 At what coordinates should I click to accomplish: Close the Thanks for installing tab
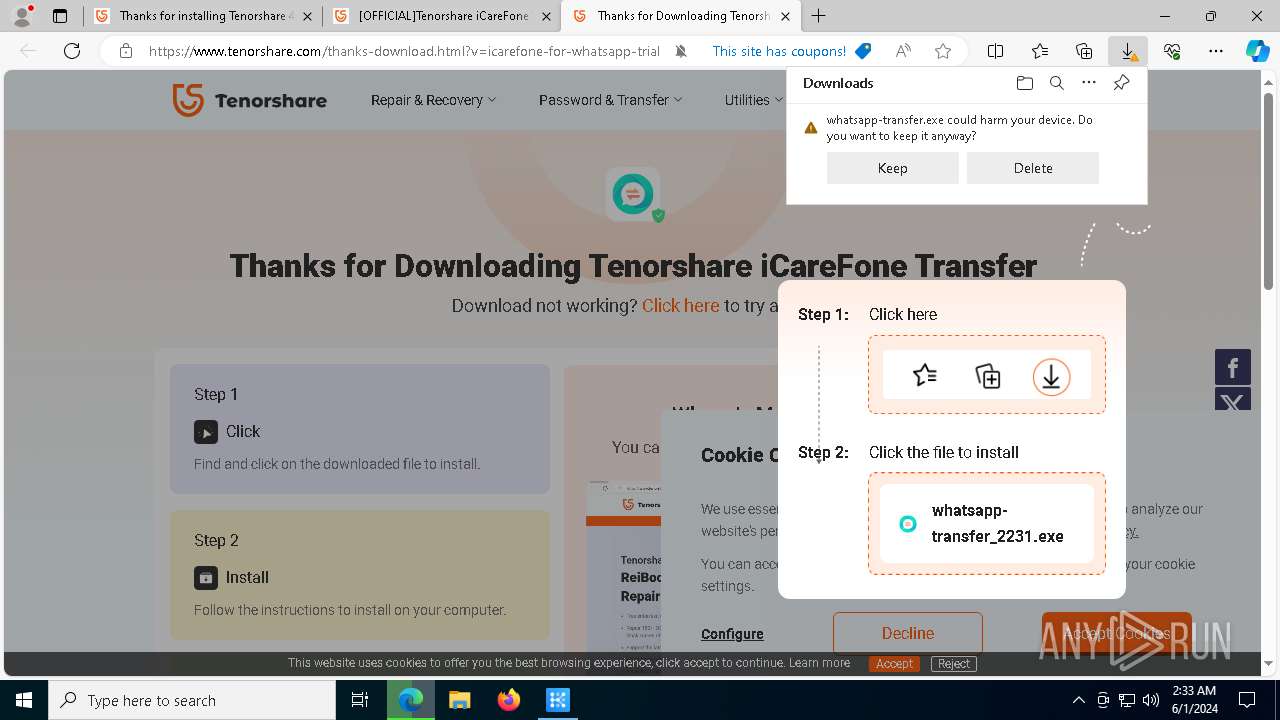click(307, 16)
